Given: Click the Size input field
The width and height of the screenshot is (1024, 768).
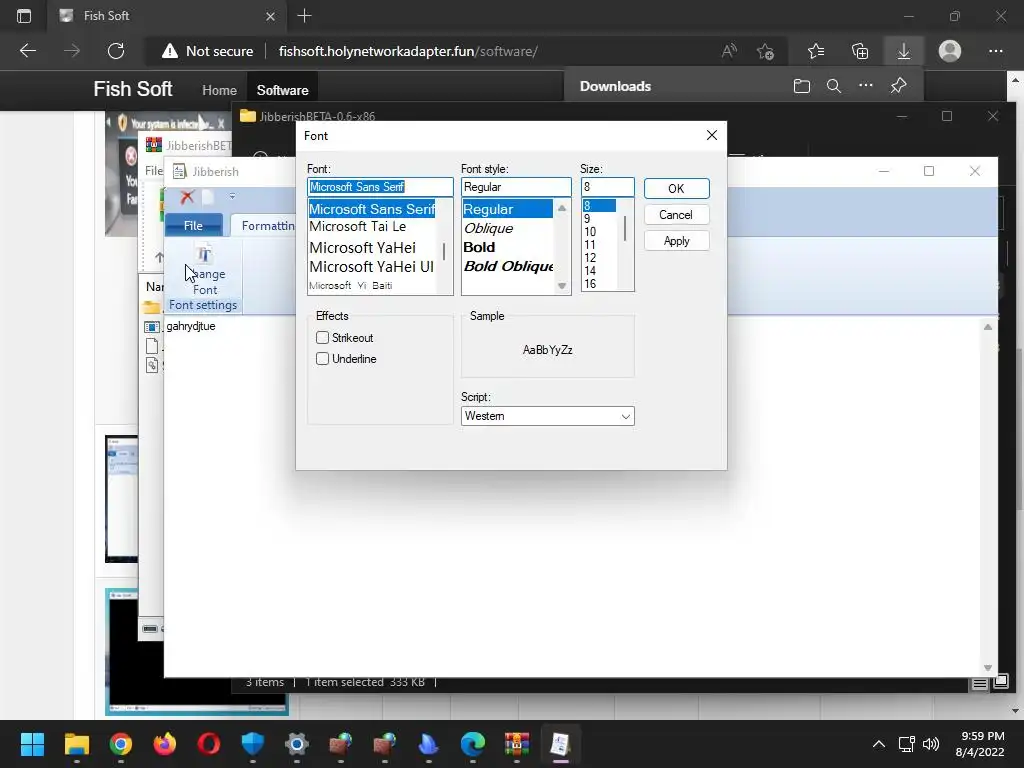Looking at the screenshot, I should click(x=607, y=187).
